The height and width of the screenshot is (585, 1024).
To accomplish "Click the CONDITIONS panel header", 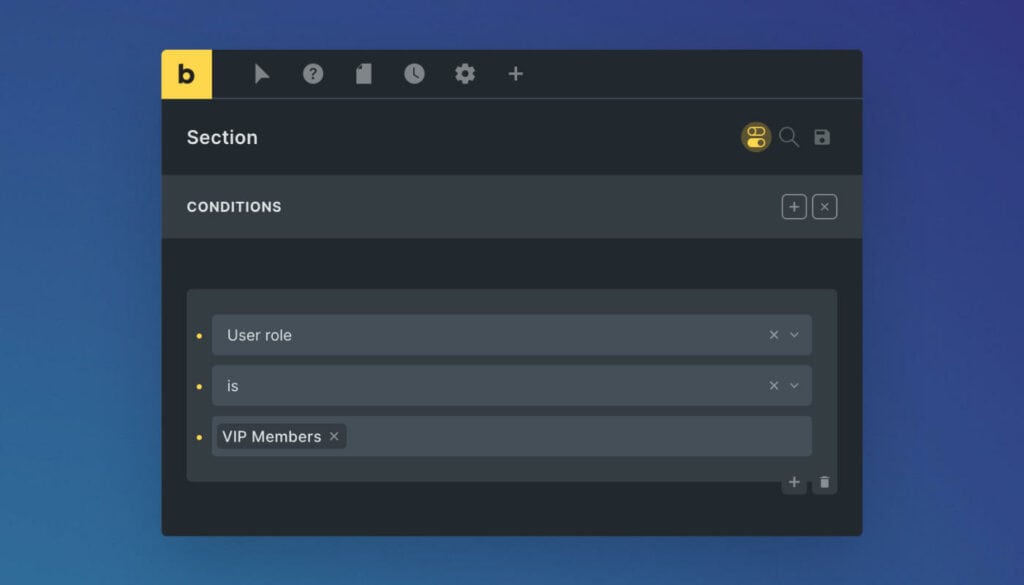I will [234, 207].
